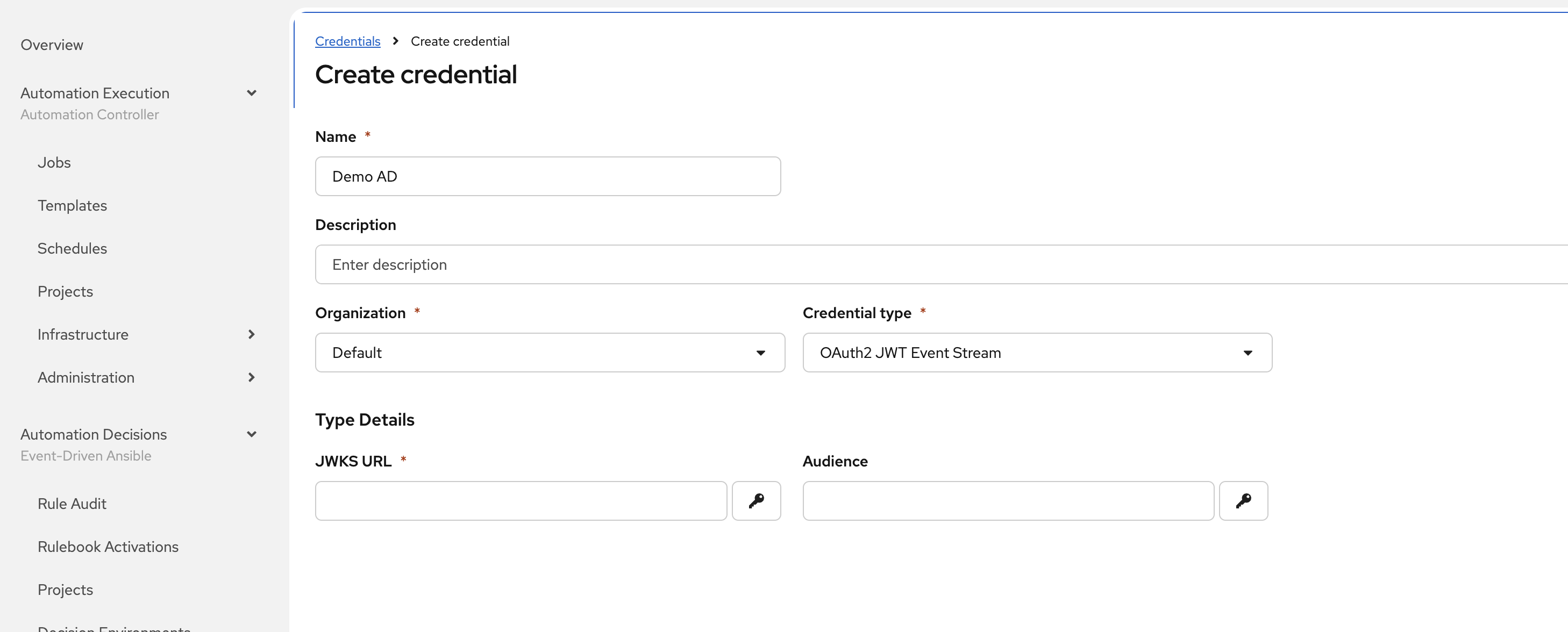This screenshot has width=1568, height=632.
Task: Open Projects under Automation Execution
Action: (65, 291)
